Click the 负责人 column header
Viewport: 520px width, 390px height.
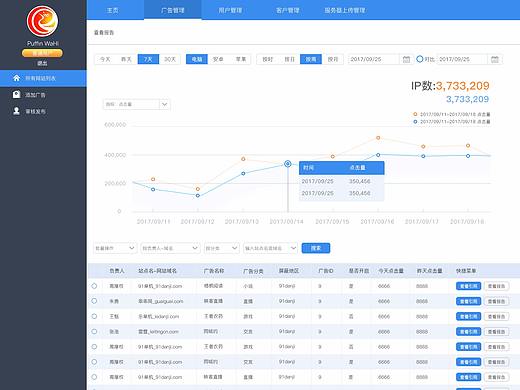(x=117, y=271)
